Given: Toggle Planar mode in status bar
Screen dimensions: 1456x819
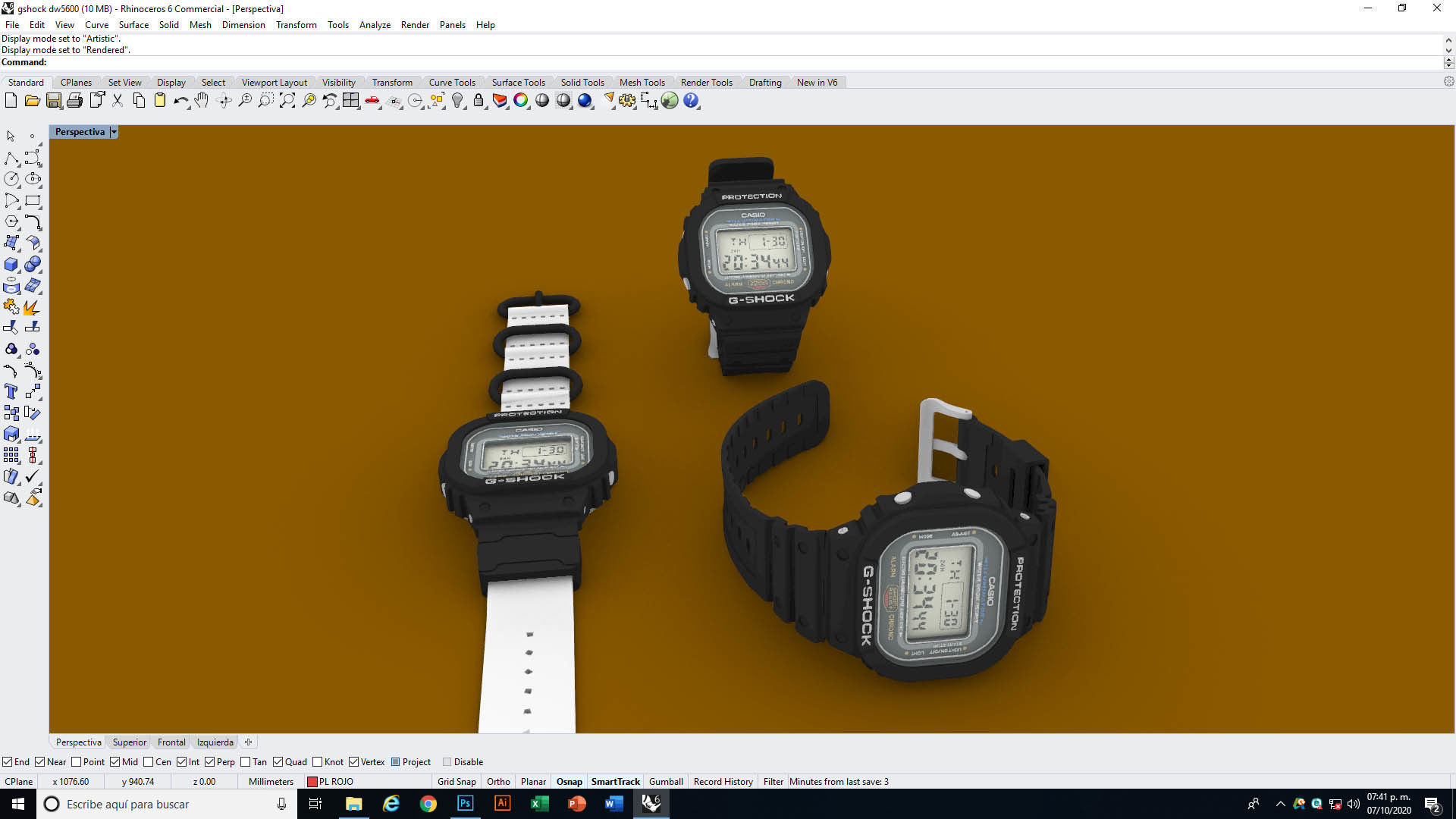Looking at the screenshot, I should (x=533, y=782).
